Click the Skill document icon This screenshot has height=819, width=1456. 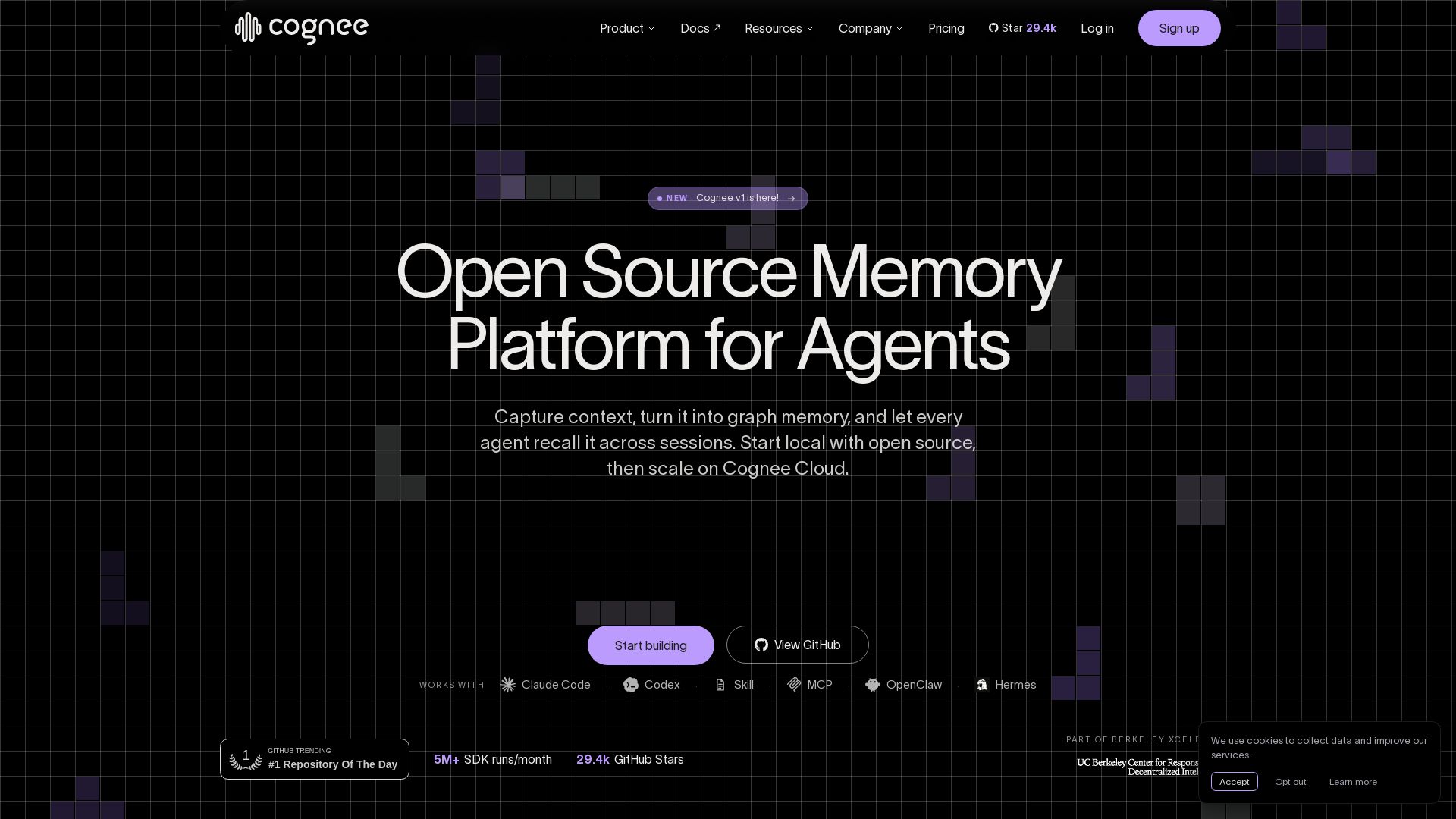point(720,685)
